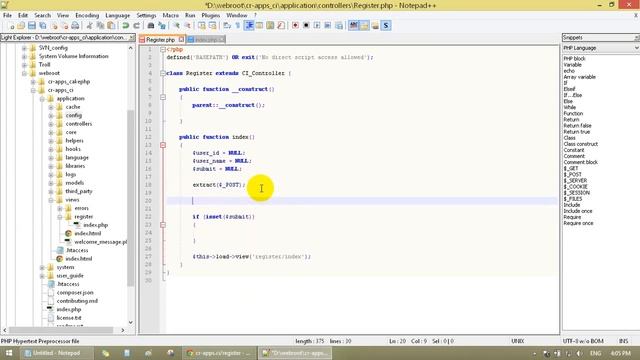
Task: Open the Light Explorer path dropdown
Action: 132,38
